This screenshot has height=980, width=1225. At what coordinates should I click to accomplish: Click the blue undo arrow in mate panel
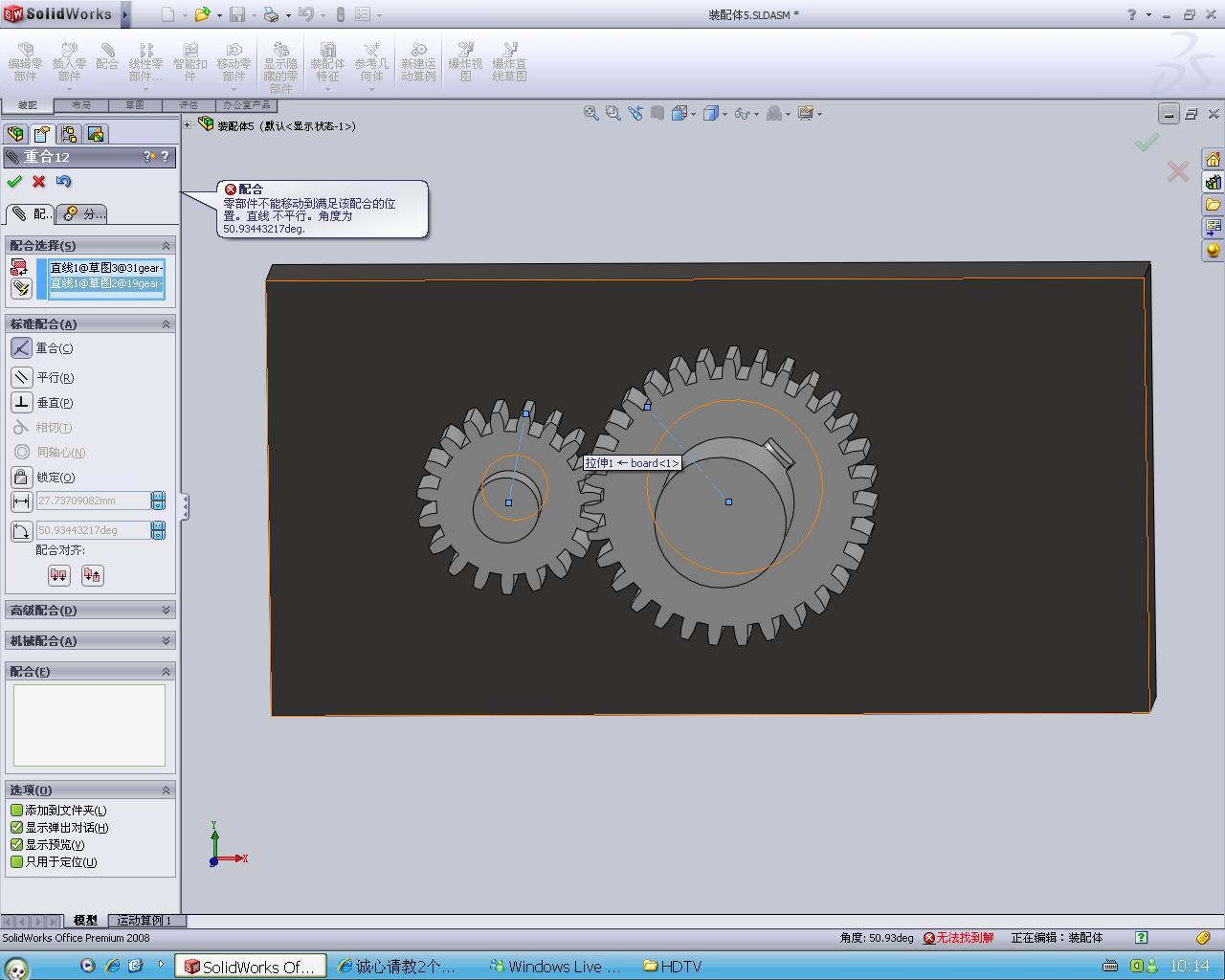click(63, 181)
